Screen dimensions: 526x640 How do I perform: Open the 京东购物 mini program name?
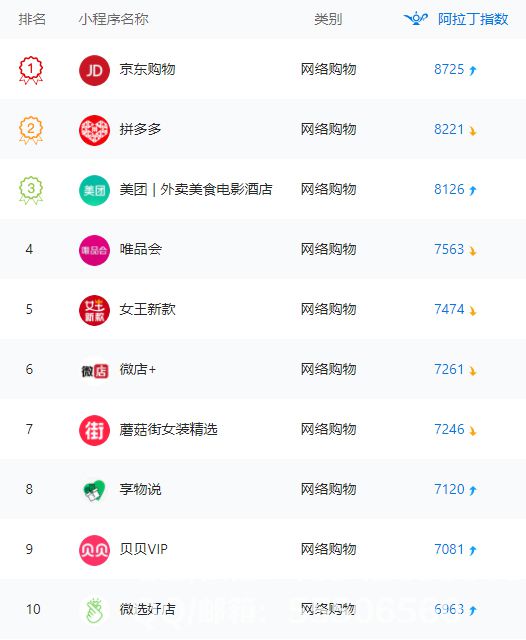(147, 69)
